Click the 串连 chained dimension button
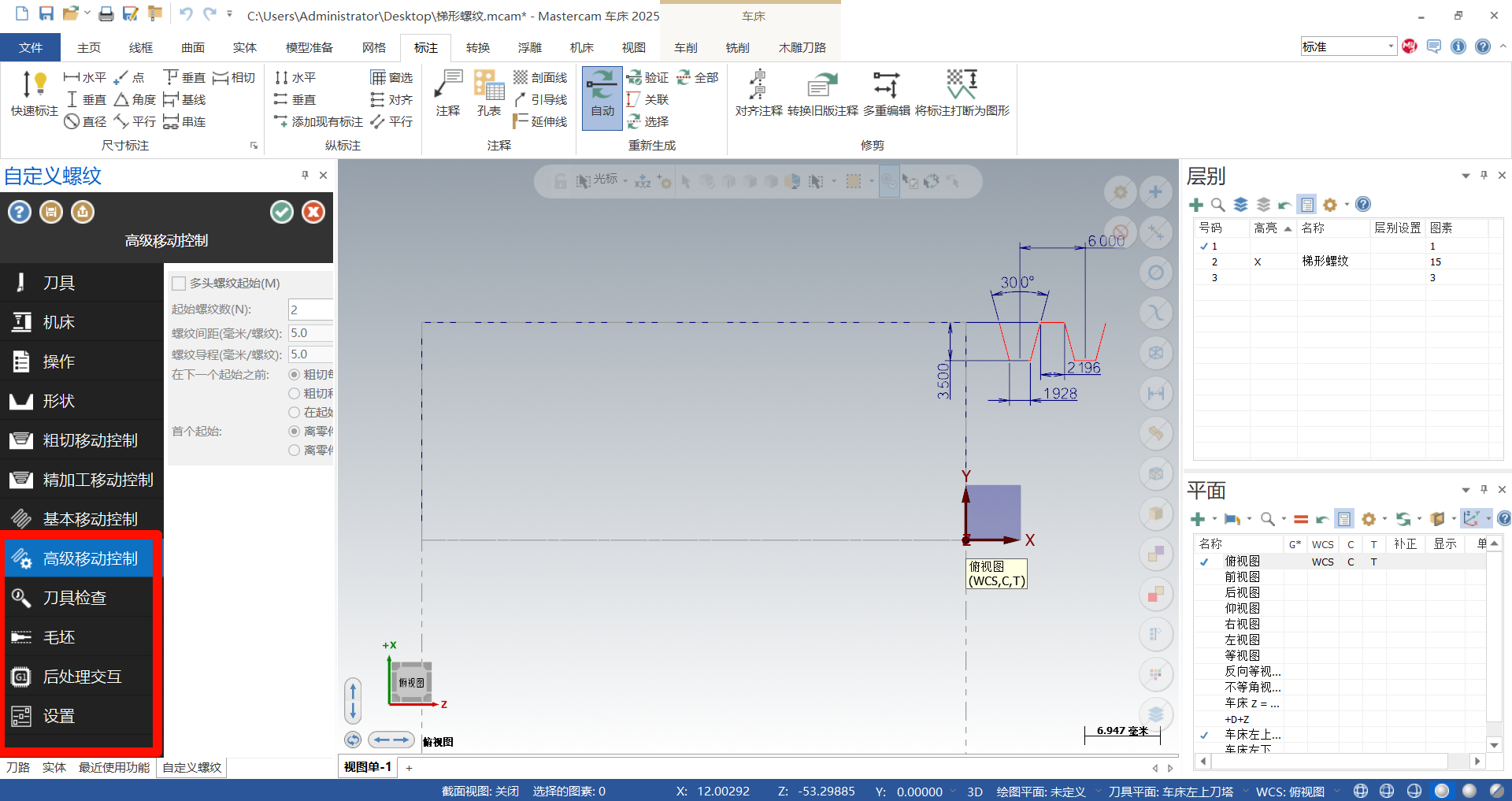 (x=184, y=121)
